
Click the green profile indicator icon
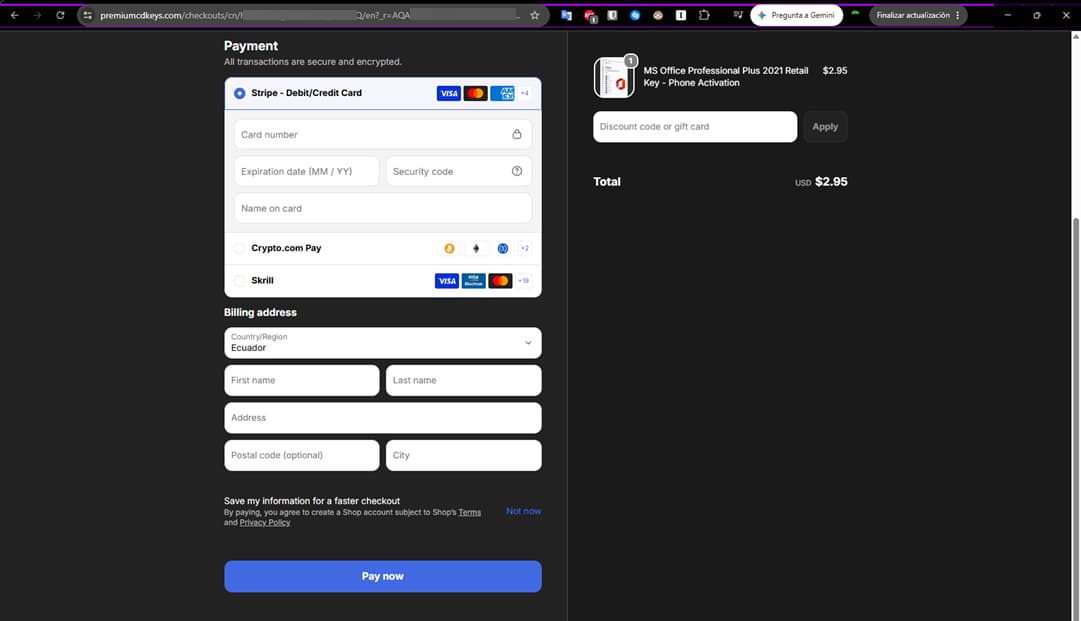855,14
